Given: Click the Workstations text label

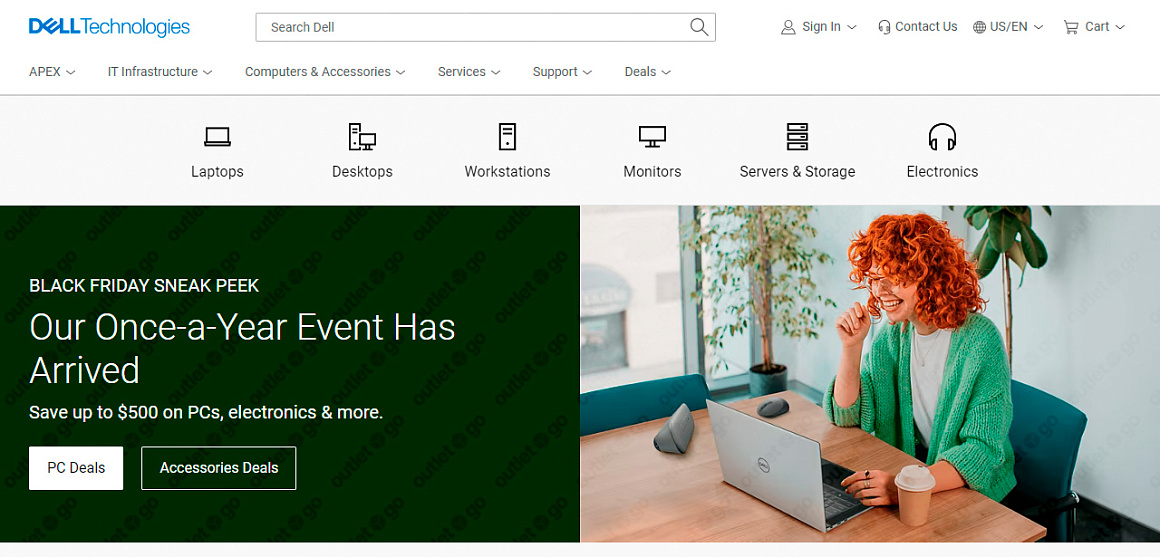Looking at the screenshot, I should [x=508, y=172].
